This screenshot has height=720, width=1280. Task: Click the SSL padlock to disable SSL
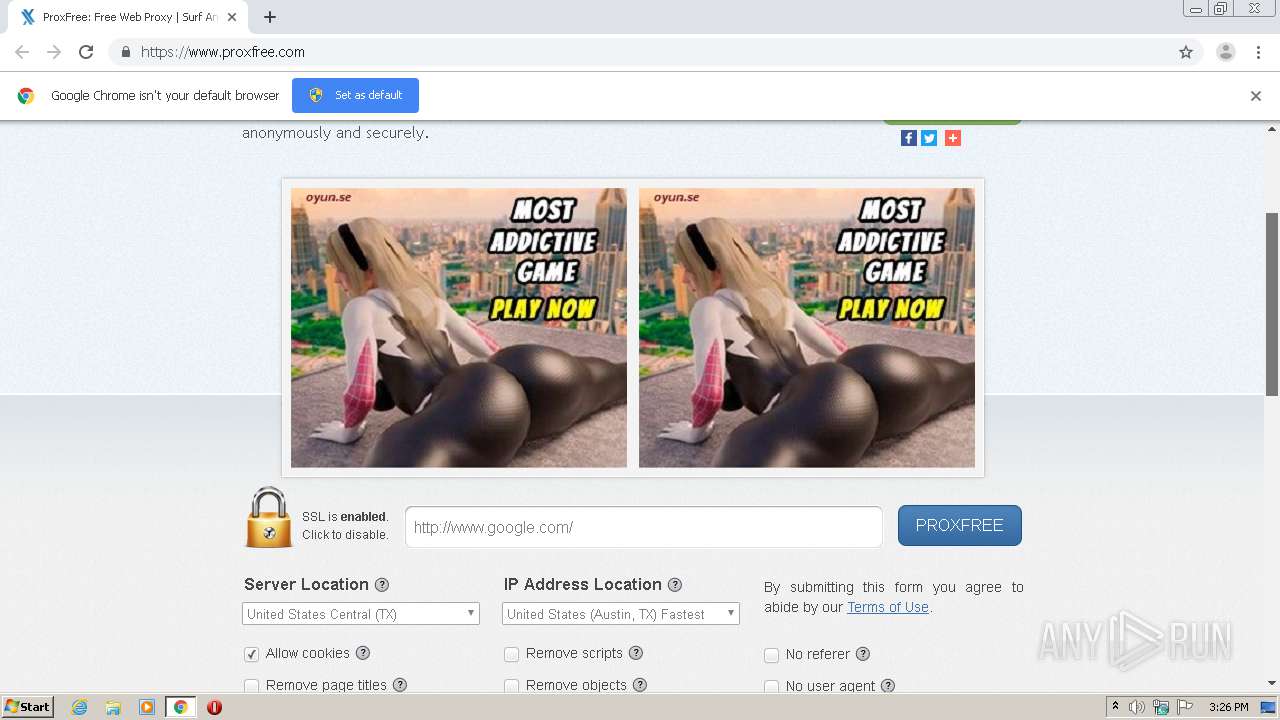coord(269,518)
